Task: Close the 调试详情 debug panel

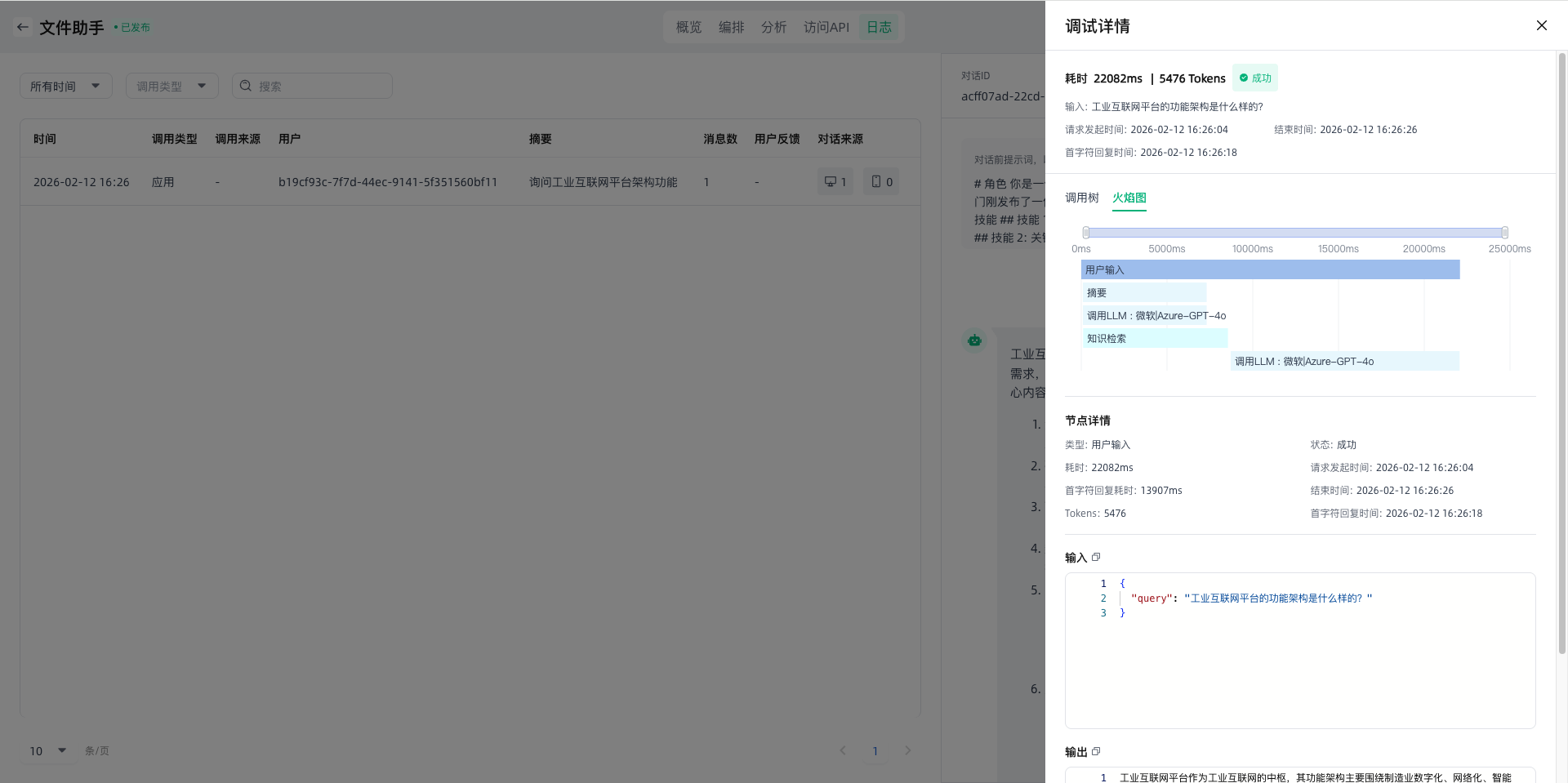Action: pyautogui.click(x=1541, y=25)
